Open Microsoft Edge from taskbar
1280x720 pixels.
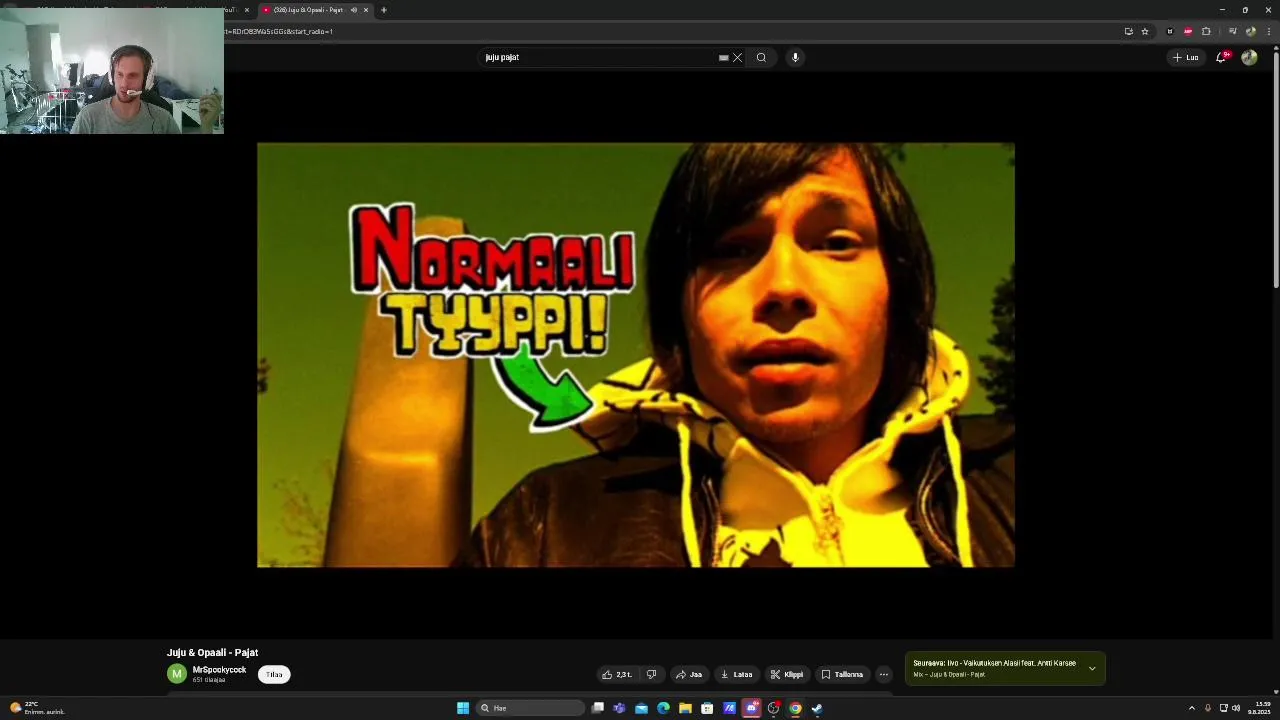click(x=663, y=708)
